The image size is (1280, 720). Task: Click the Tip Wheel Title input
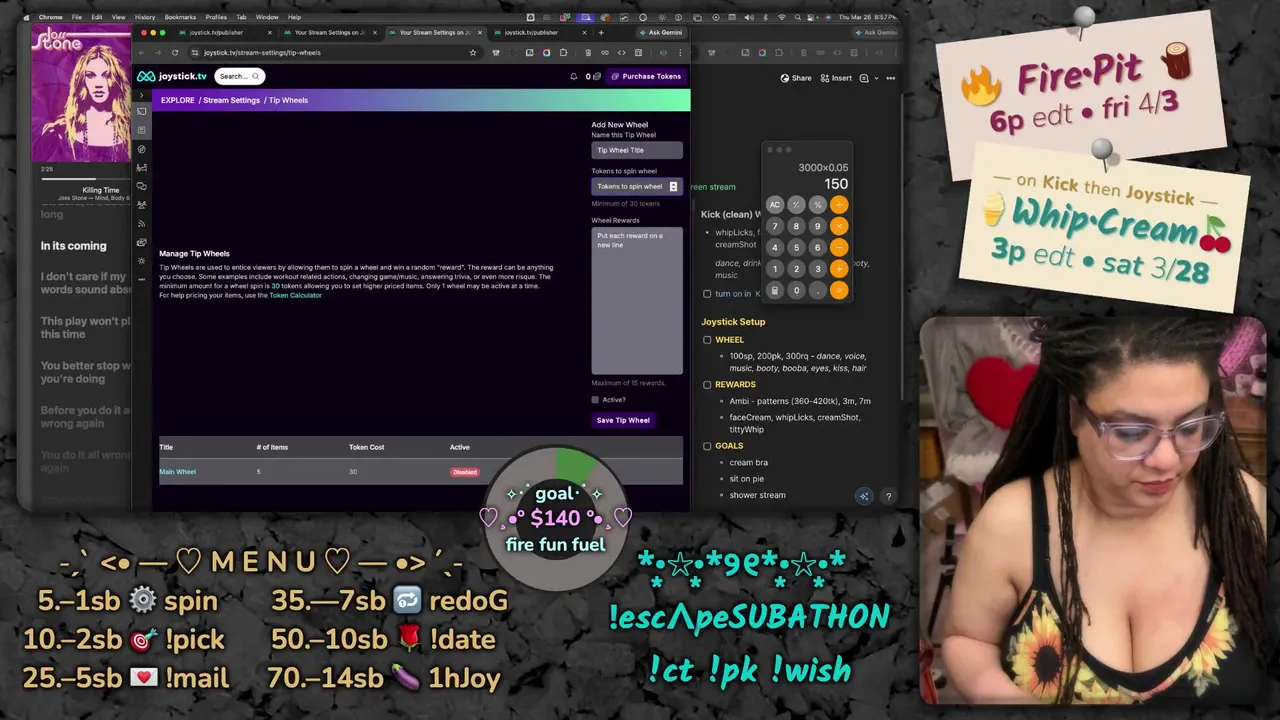coord(637,150)
